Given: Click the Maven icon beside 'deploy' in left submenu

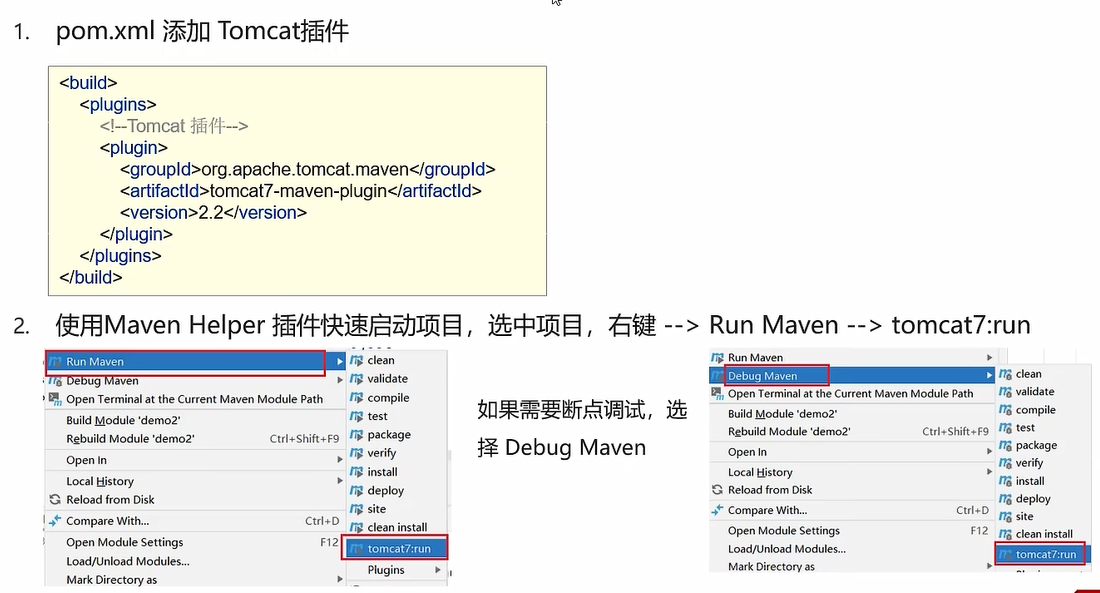Looking at the screenshot, I should [356, 491].
